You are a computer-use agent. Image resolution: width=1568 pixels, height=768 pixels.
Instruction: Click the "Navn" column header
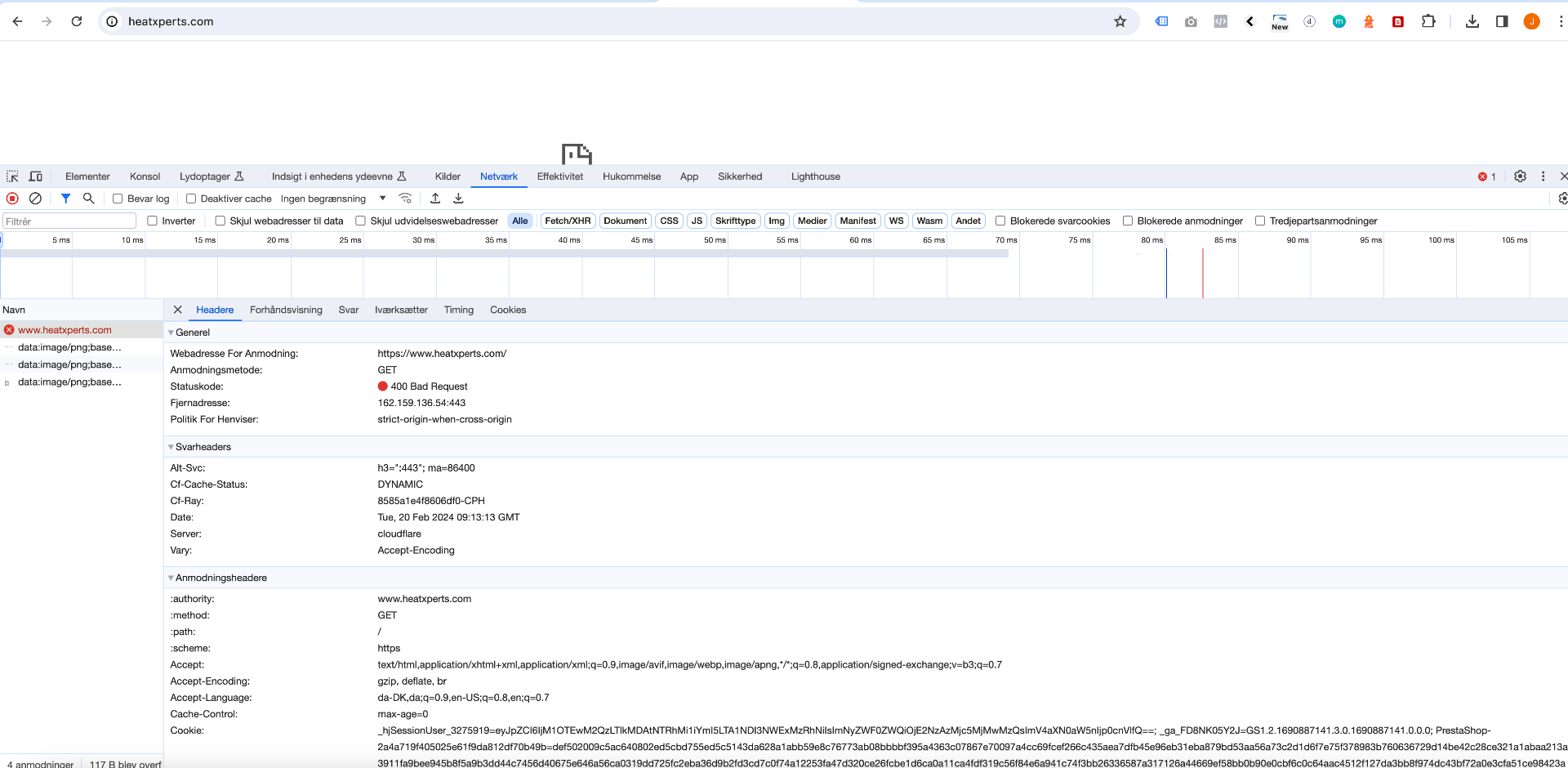(82, 310)
